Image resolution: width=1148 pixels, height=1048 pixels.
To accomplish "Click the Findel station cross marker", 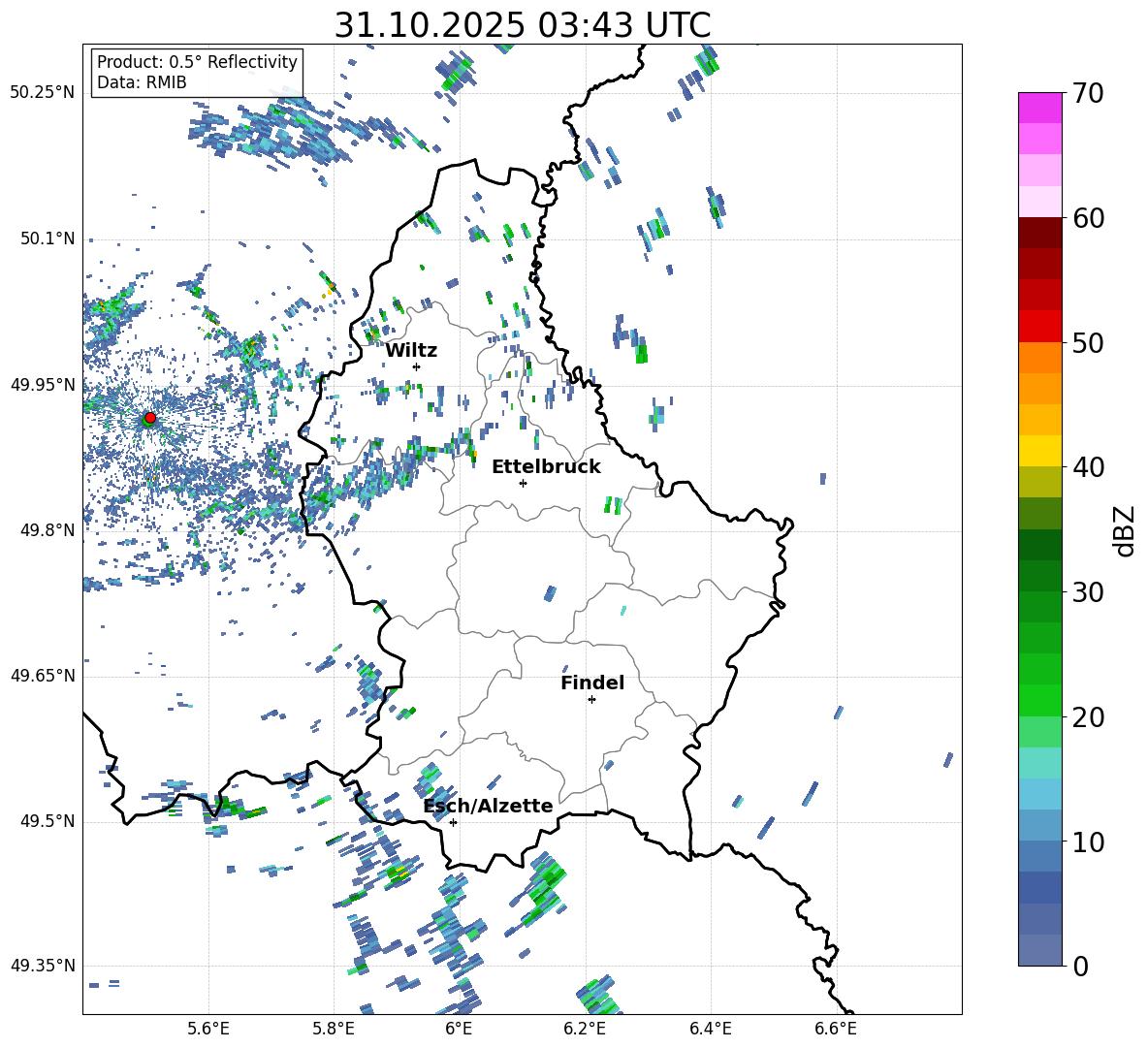I will (x=591, y=699).
